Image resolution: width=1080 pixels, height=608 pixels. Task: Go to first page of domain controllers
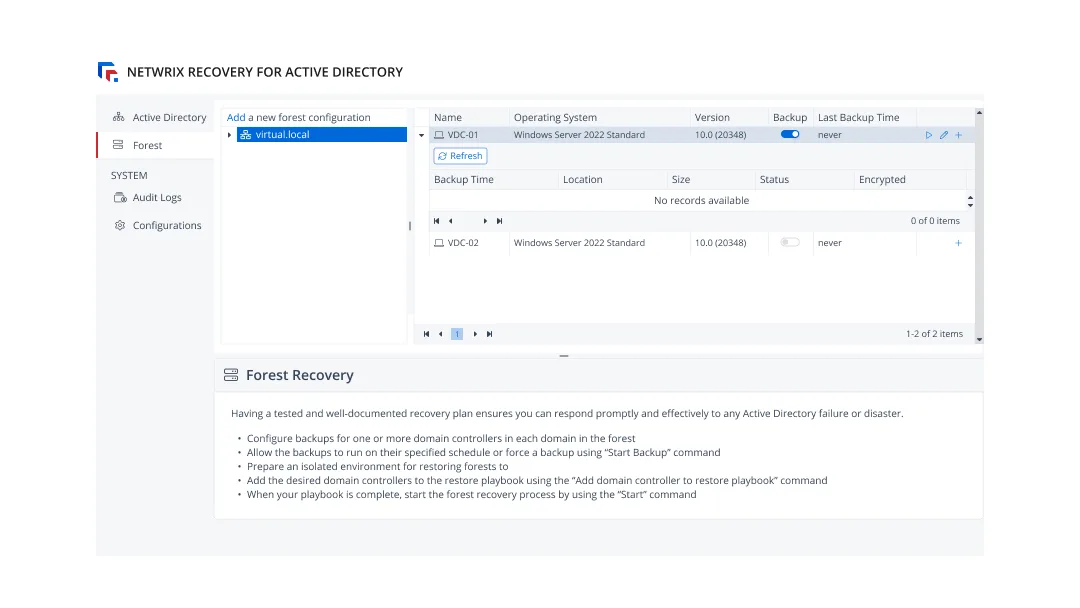426,334
